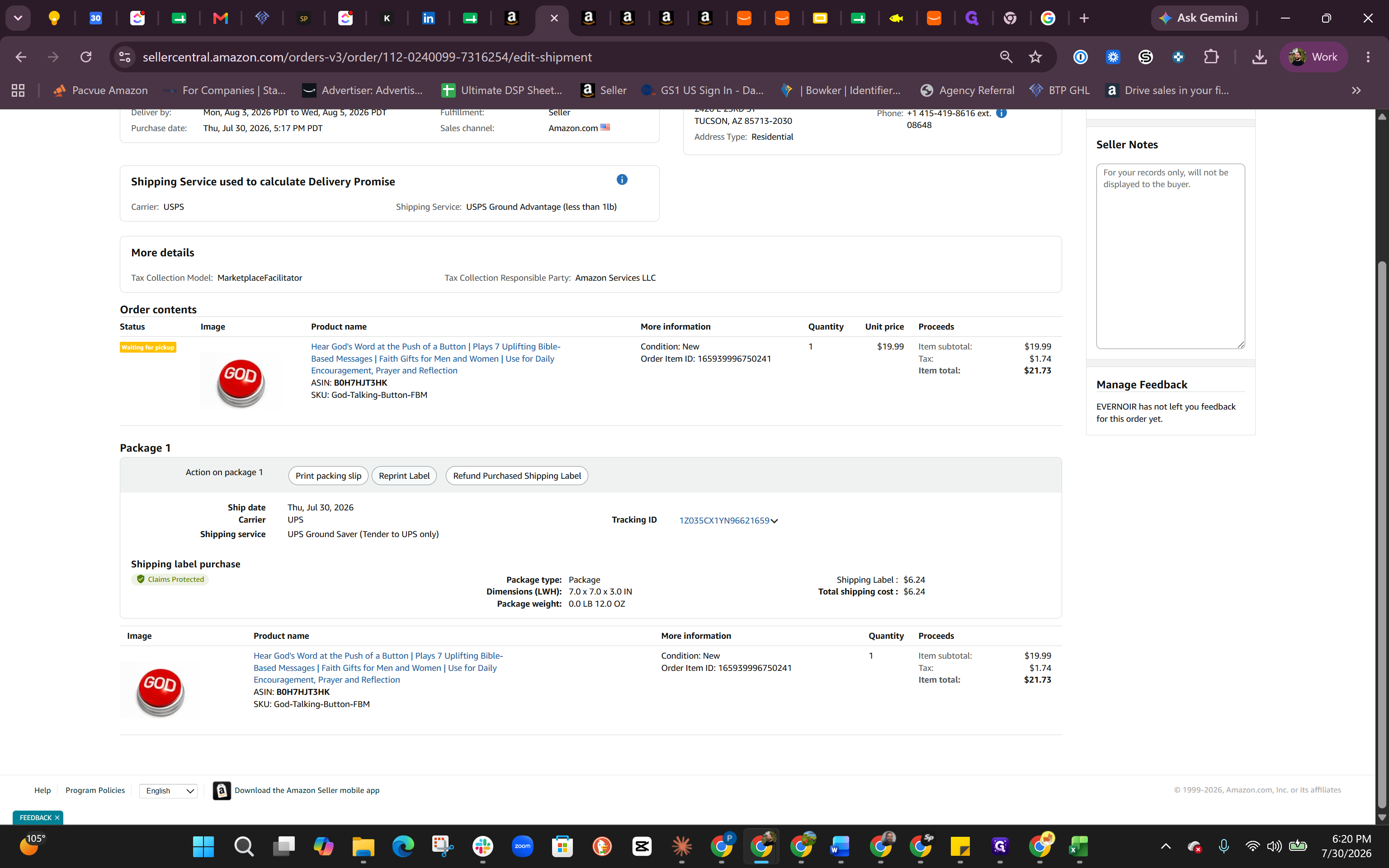
Task: Open the Windows Start menu
Action: 204,846
